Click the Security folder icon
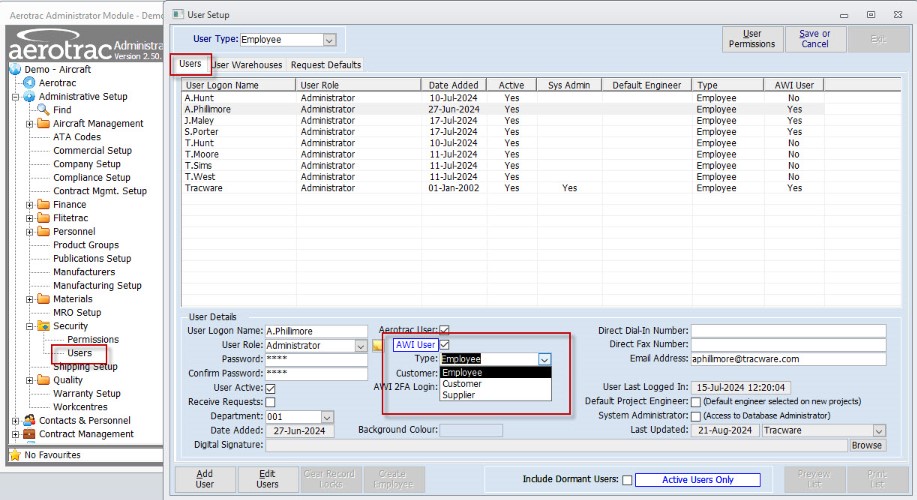The width and height of the screenshot is (917, 500). coord(43,326)
